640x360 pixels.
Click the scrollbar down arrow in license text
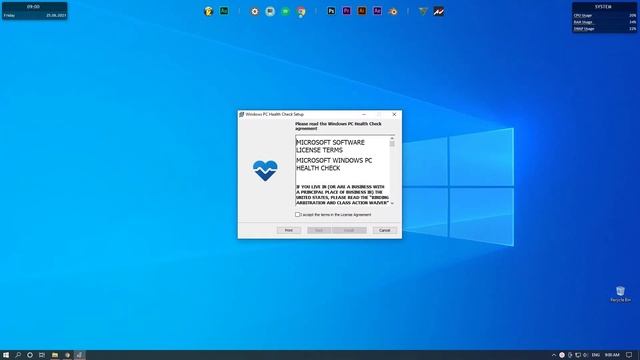click(392, 203)
